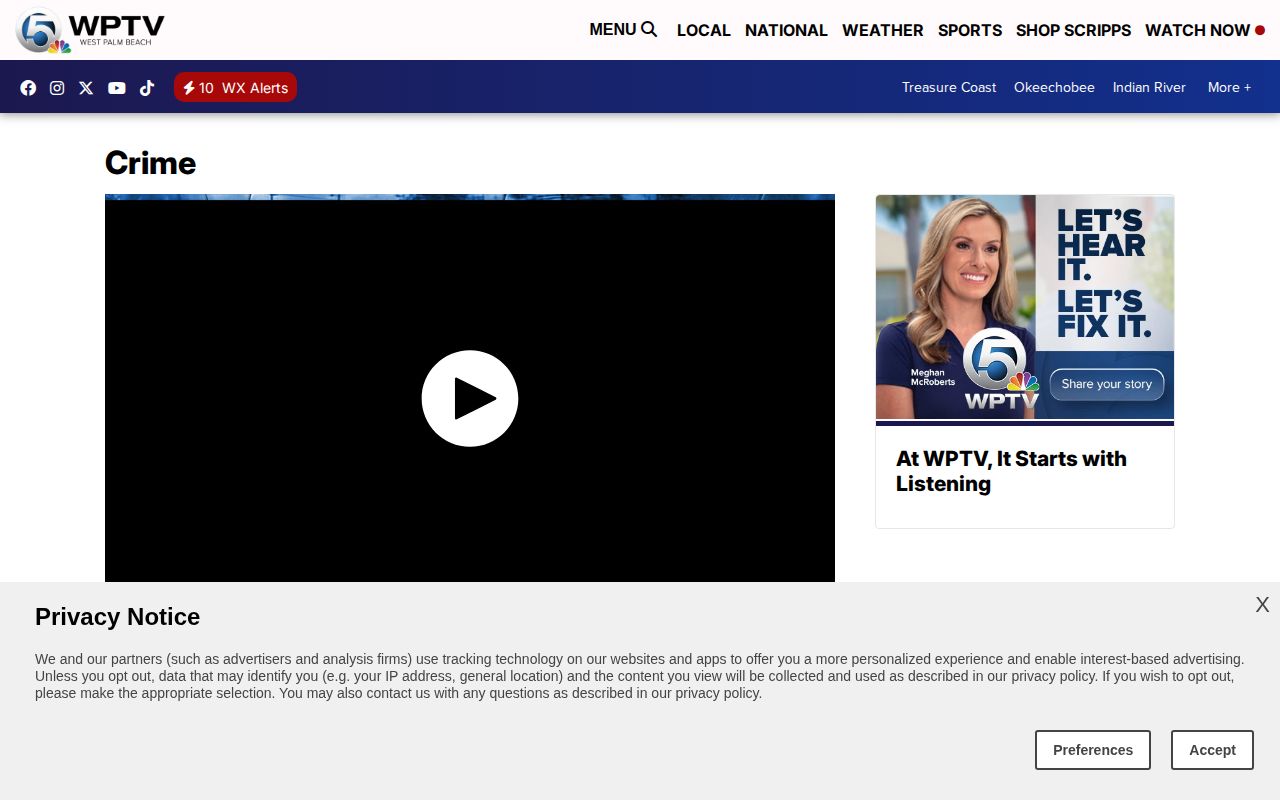The width and height of the screenshot is (1280, 800).
Task: Open the WEATHER section
Action: (x=882, y=30)
